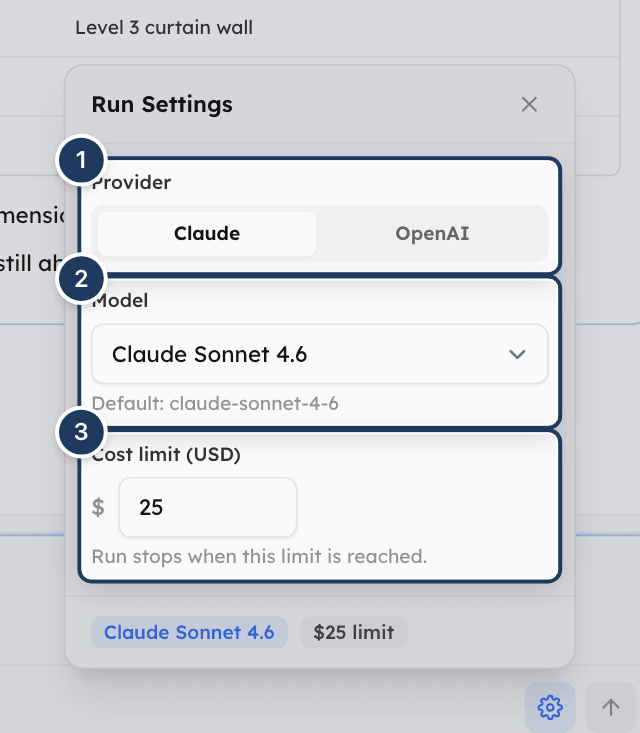Open the Claude Sonnet 4.6 model dropdown

[x=319, y=354]
